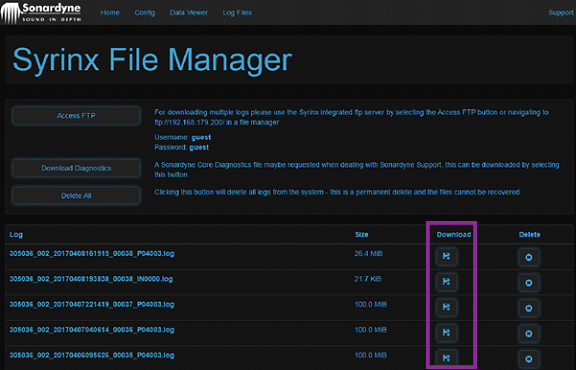Image resolution: width=576 pixels, height=370 pixels.
Task: Click the Delete All button
Action: click(x=76, y=195)
